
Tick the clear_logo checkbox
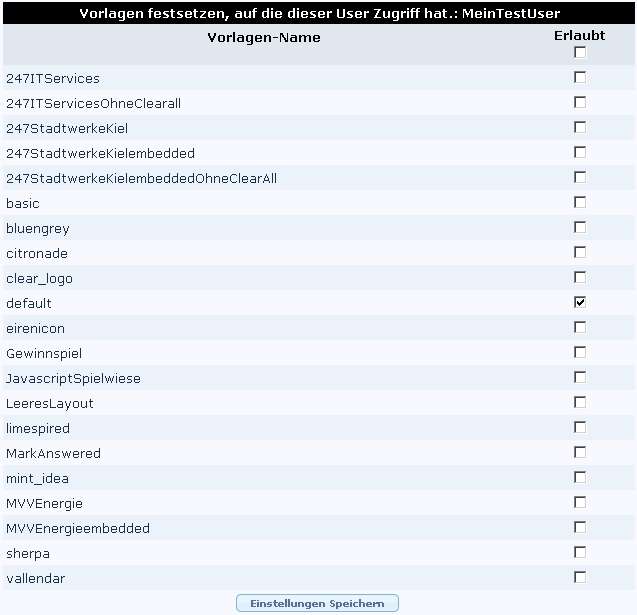(x=580, y=277)
